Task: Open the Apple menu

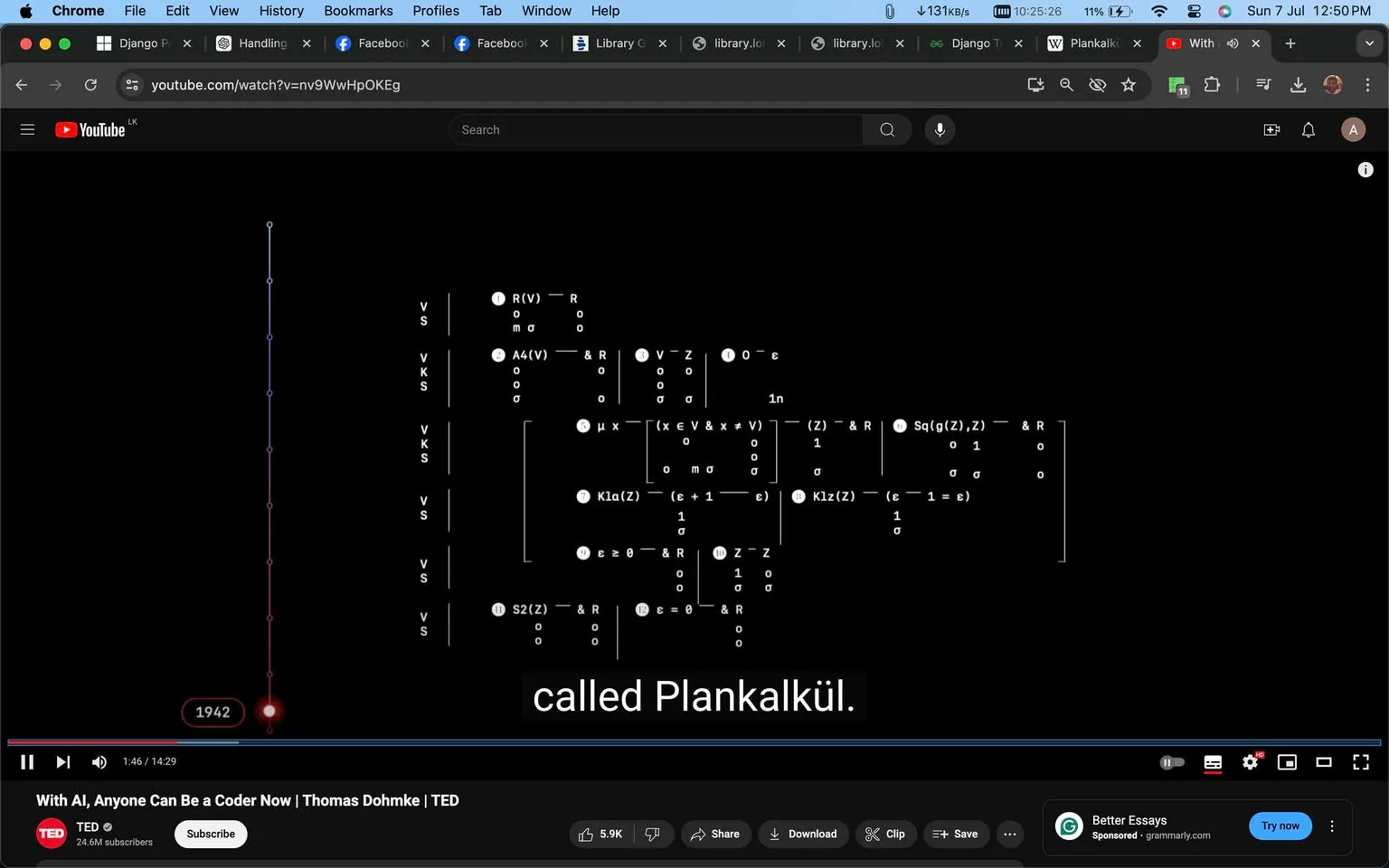Action: point(25,11)
